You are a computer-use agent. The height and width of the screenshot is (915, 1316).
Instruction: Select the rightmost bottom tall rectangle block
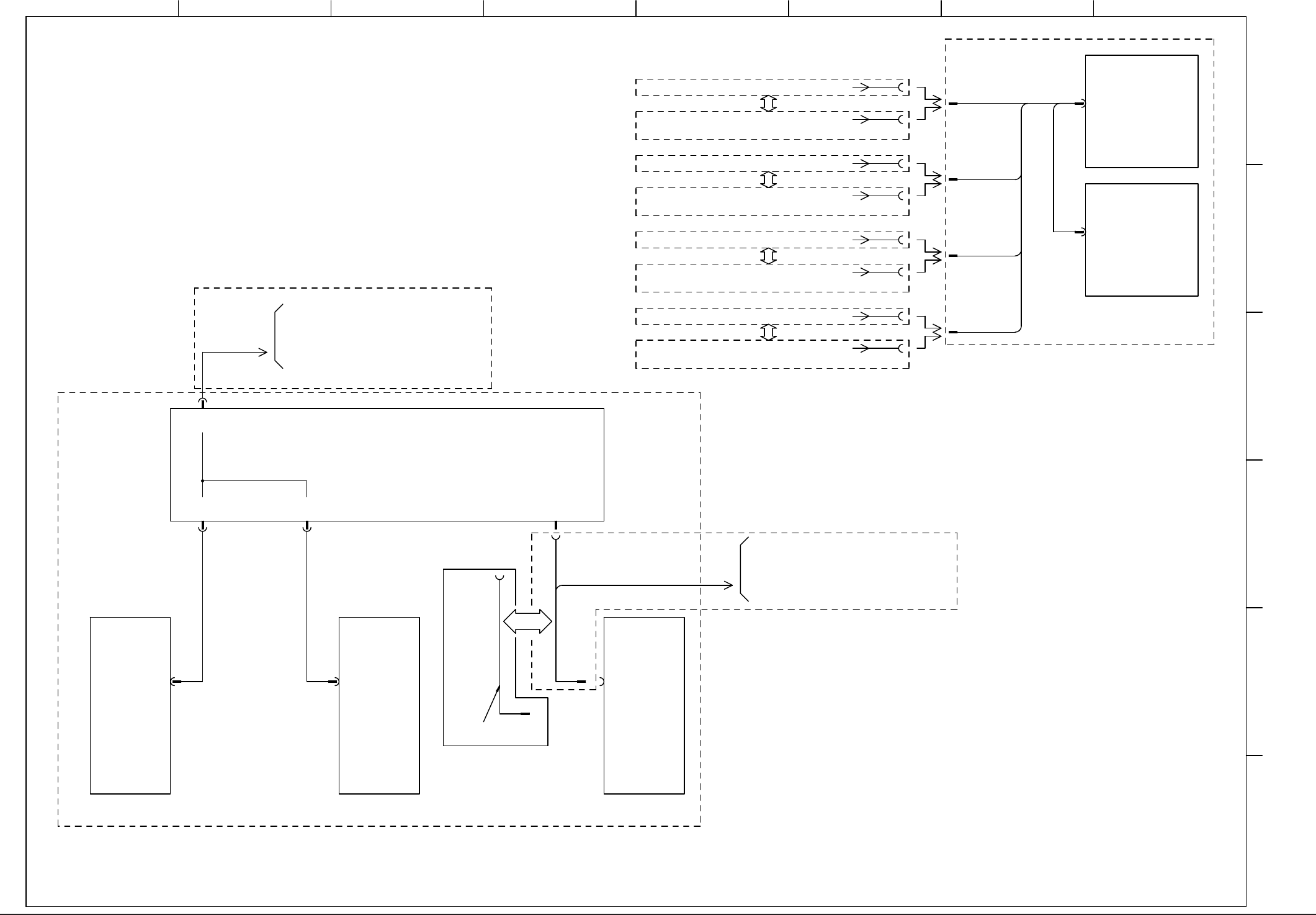click(643, 705)
